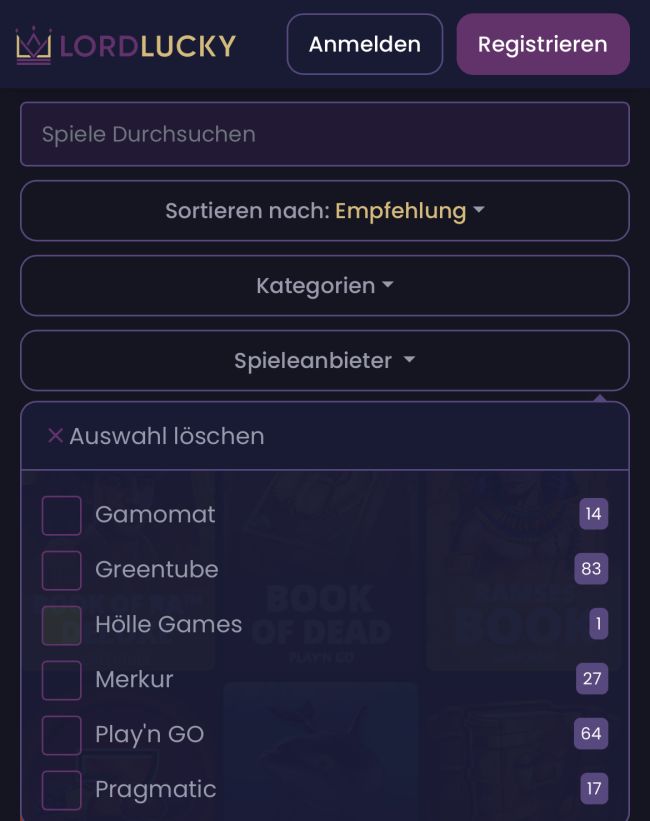The image size is (650, 821).
Task: Focus the Spiele Durchsuchen search field
Action: [x=325, y=134]
